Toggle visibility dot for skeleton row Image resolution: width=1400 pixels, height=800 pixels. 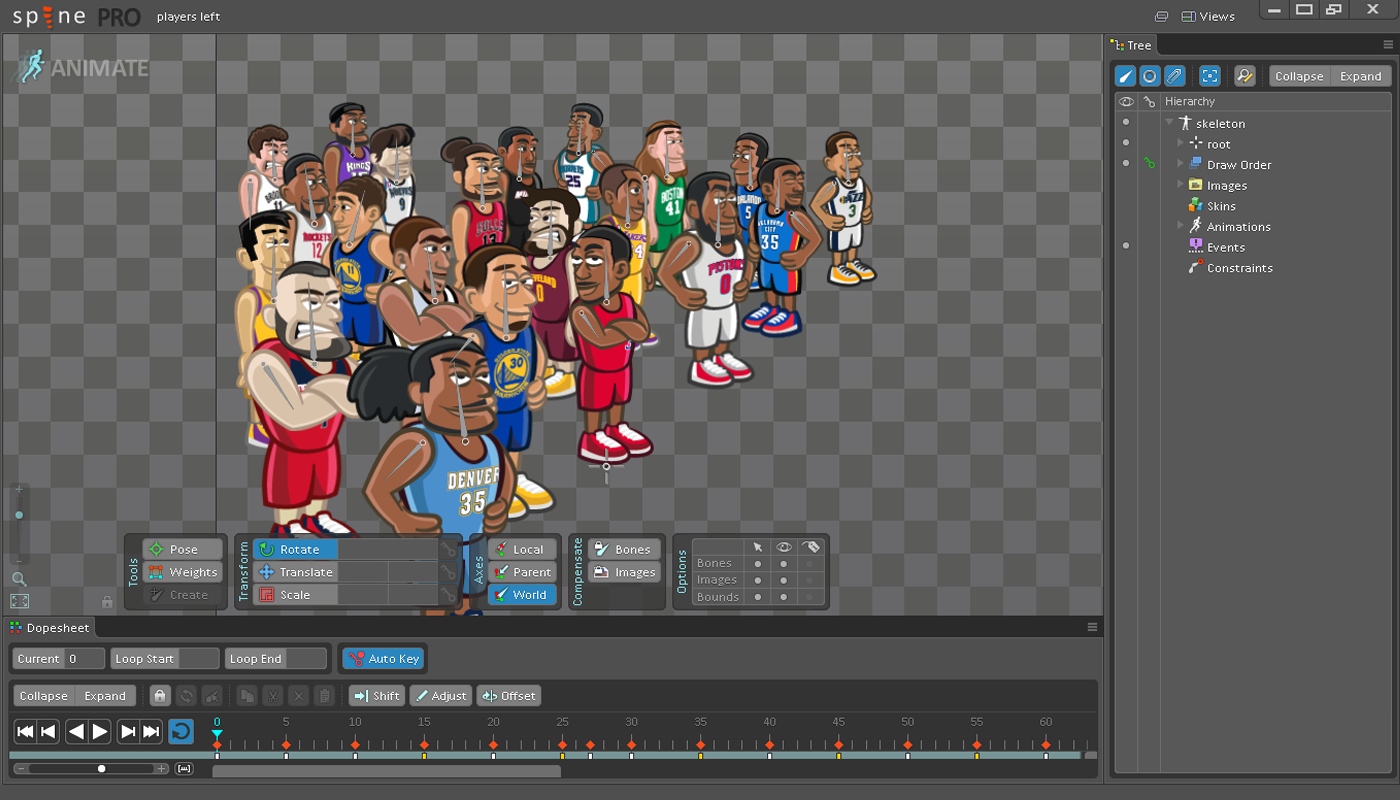[1126, 123]
